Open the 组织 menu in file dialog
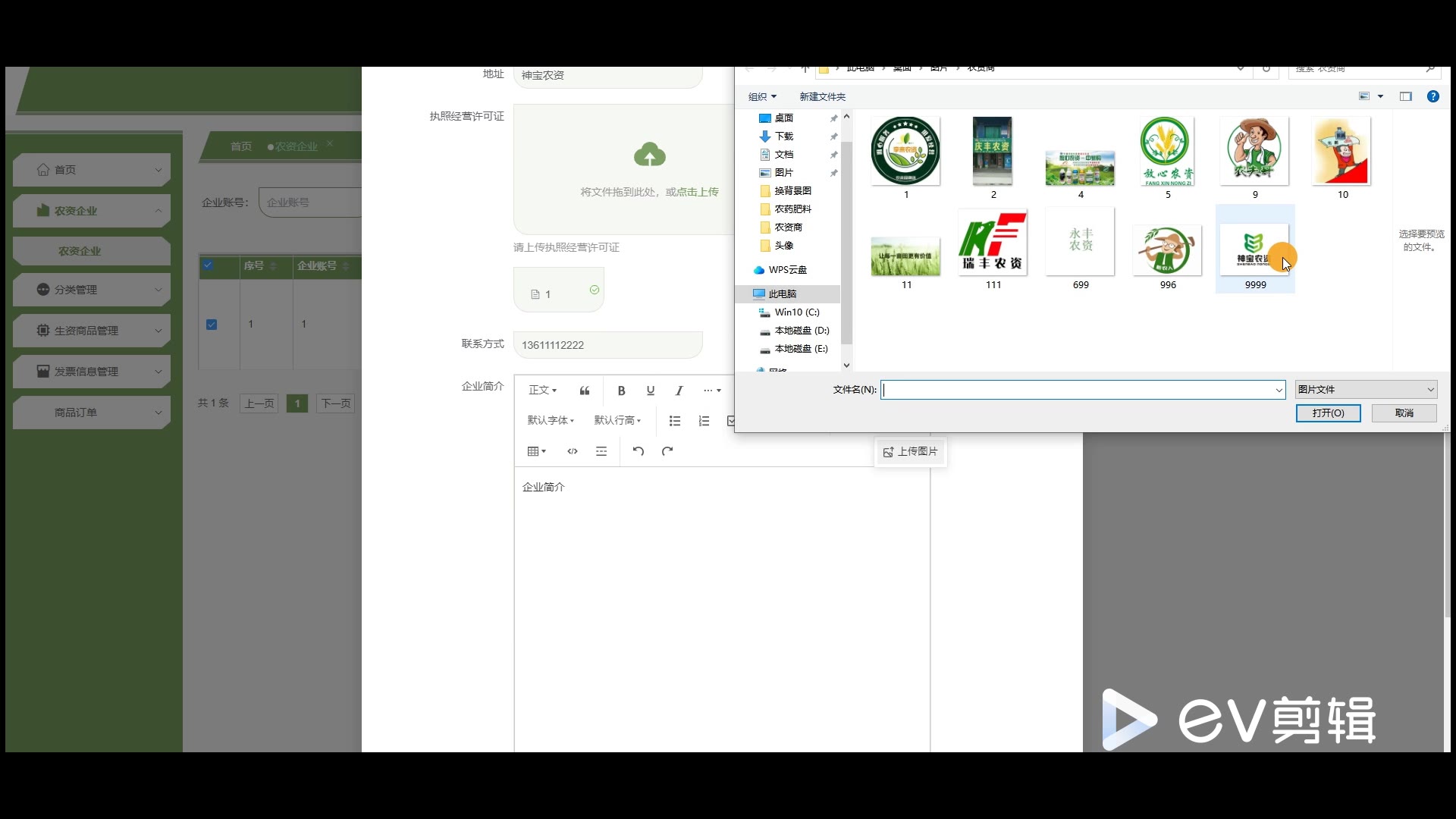Image resolution: width=1456 pixels, height=819 pixels. click(x=762, y=96)
